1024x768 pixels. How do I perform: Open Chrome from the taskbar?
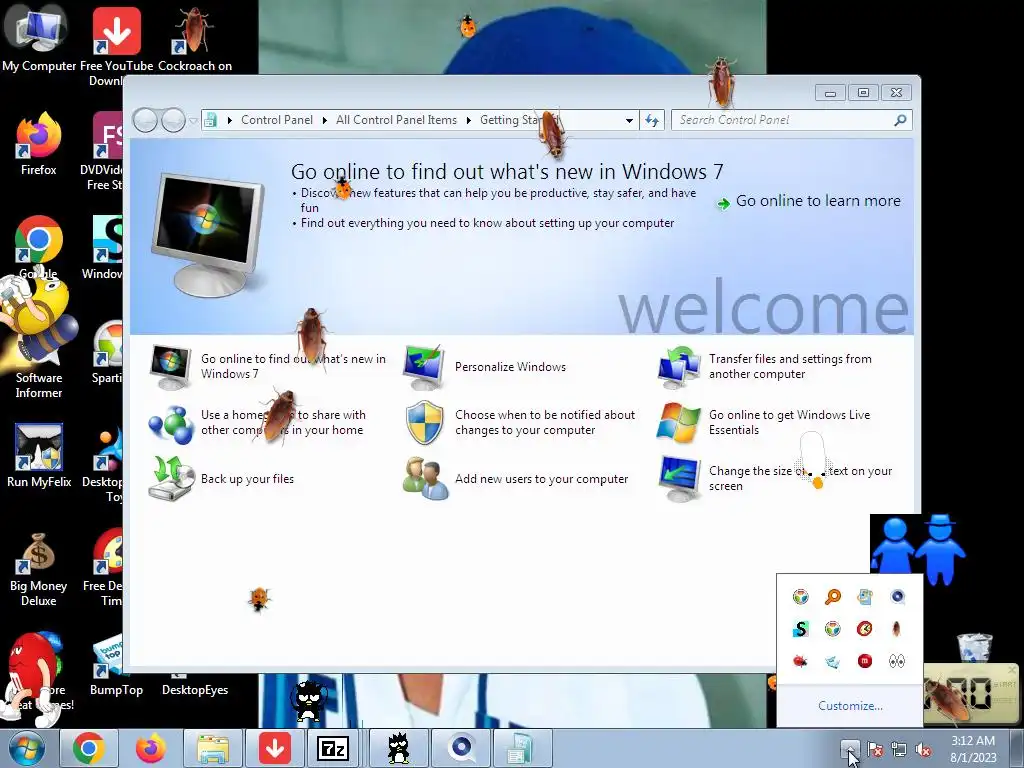pyautogui.click(x=89, y=748)
